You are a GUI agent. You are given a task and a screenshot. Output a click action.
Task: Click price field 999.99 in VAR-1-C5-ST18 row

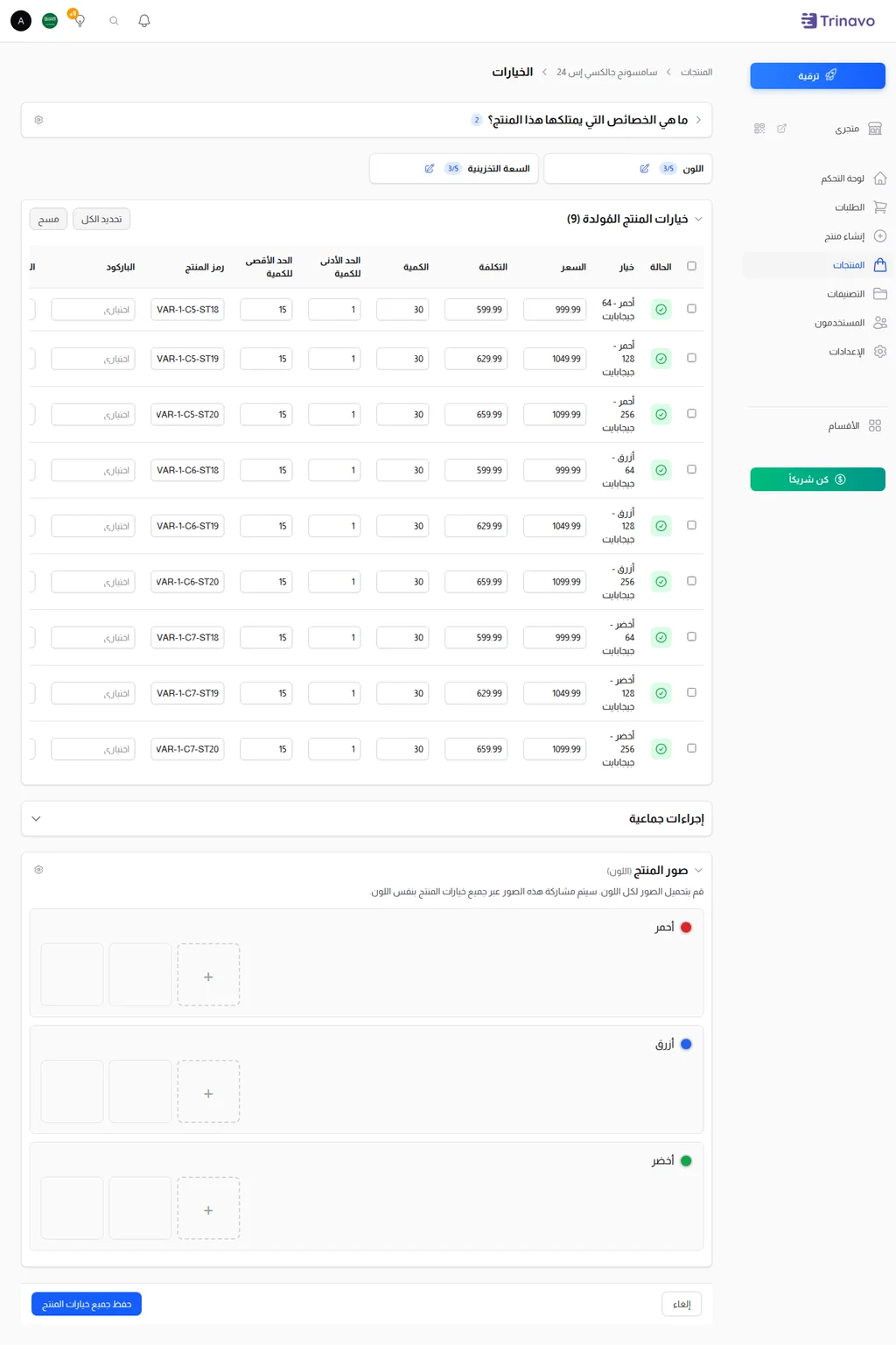pos(555,310)
